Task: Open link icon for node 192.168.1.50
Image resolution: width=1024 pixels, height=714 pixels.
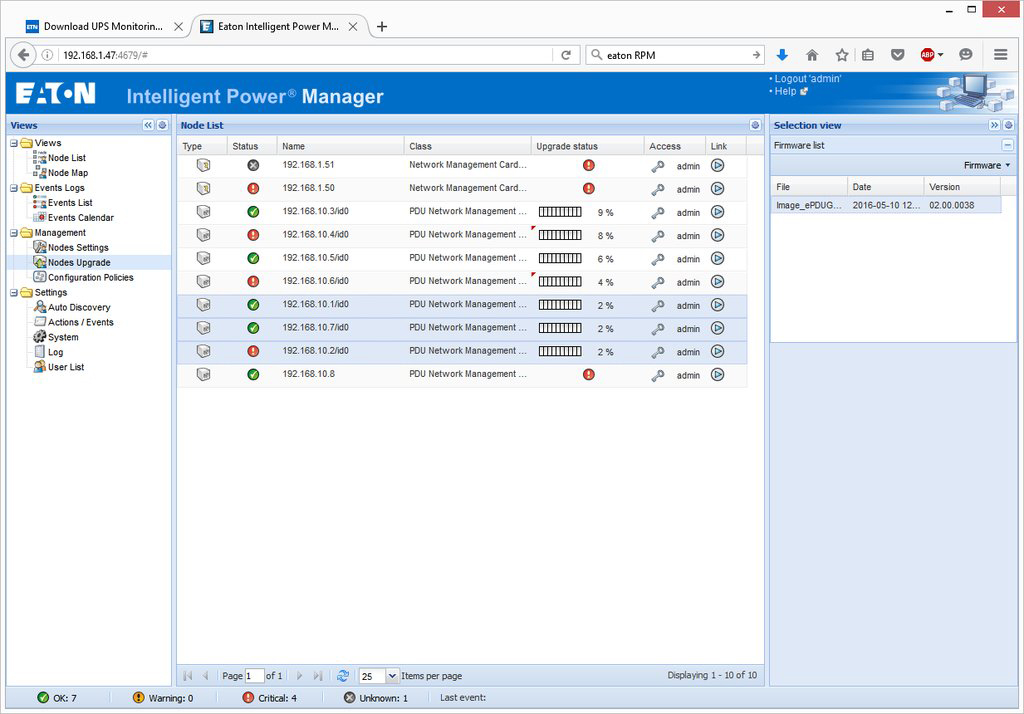Action: point(717,189)
